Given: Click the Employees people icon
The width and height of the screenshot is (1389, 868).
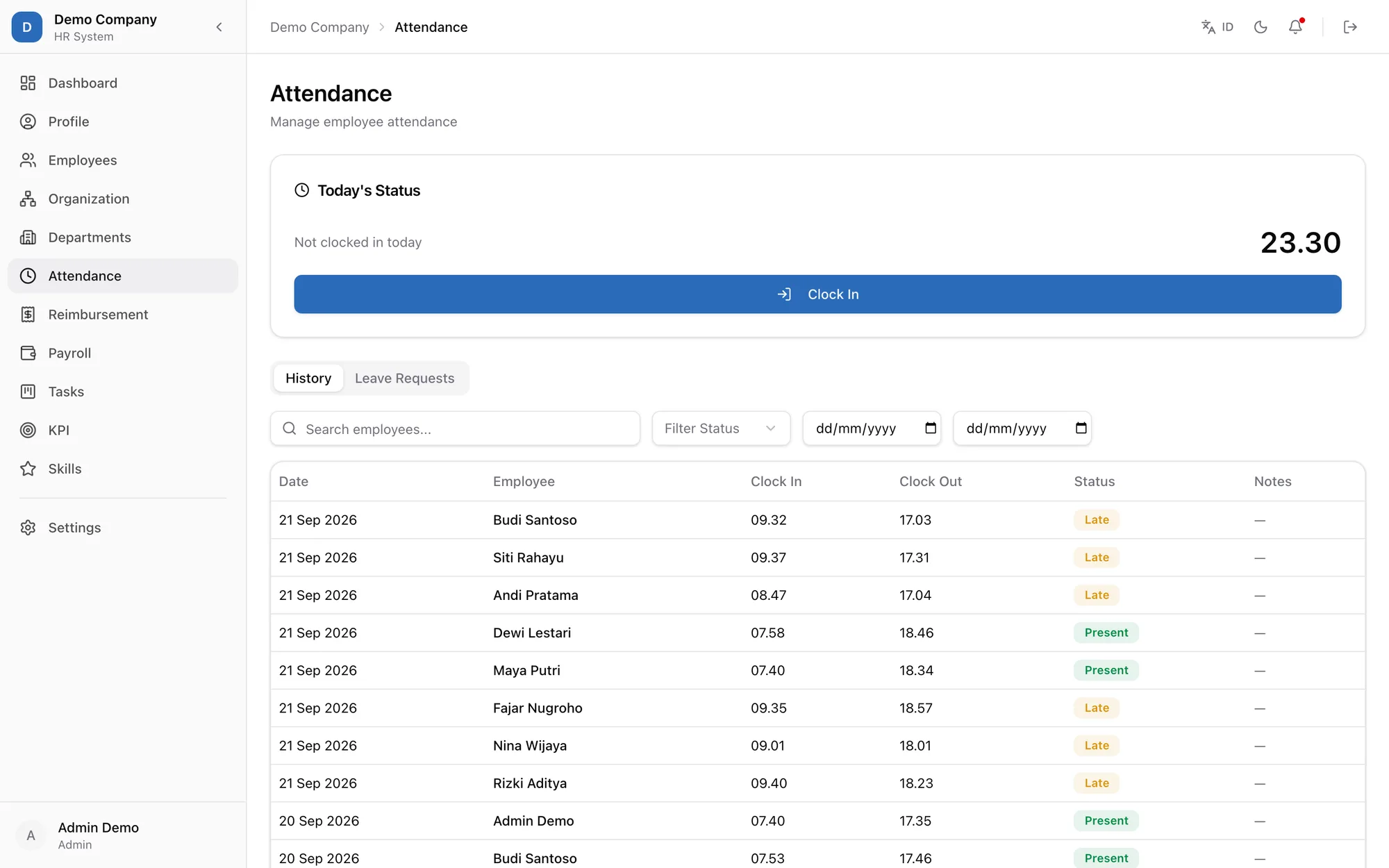Looking at the screenshot, I should tap(28, 160).
